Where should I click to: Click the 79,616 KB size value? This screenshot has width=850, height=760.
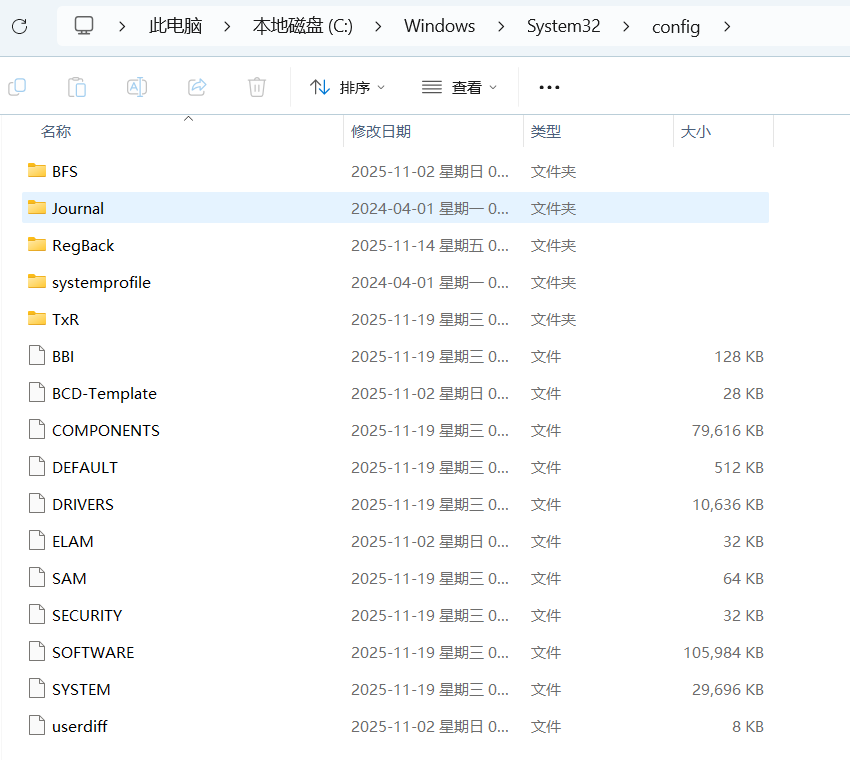coord(727,430)
